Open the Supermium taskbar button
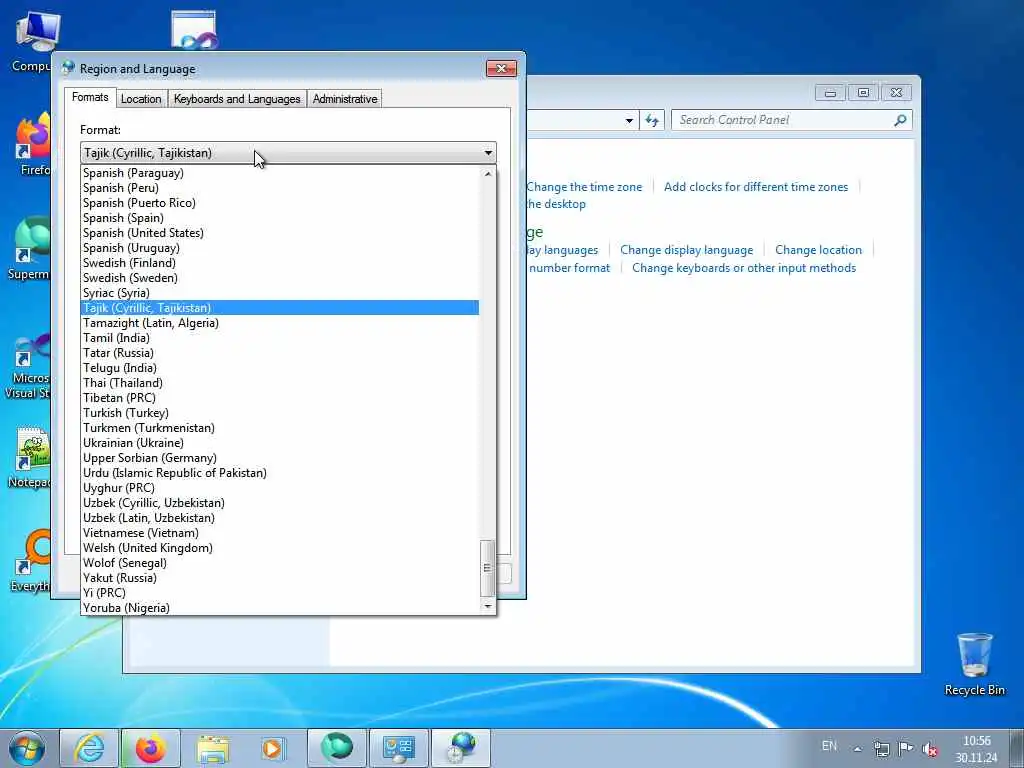The width and height of the screenshot is (1024, 768). [336, 748]
